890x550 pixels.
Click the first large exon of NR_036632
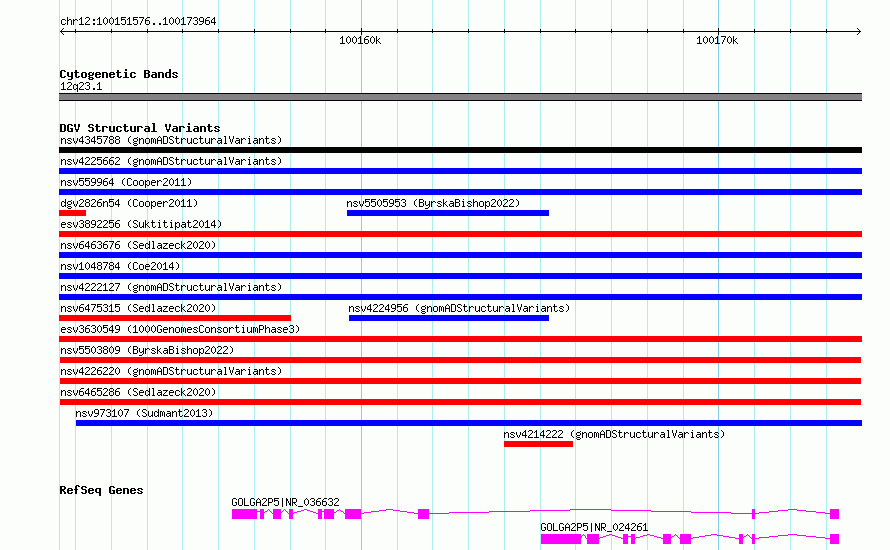click(244, 514)
